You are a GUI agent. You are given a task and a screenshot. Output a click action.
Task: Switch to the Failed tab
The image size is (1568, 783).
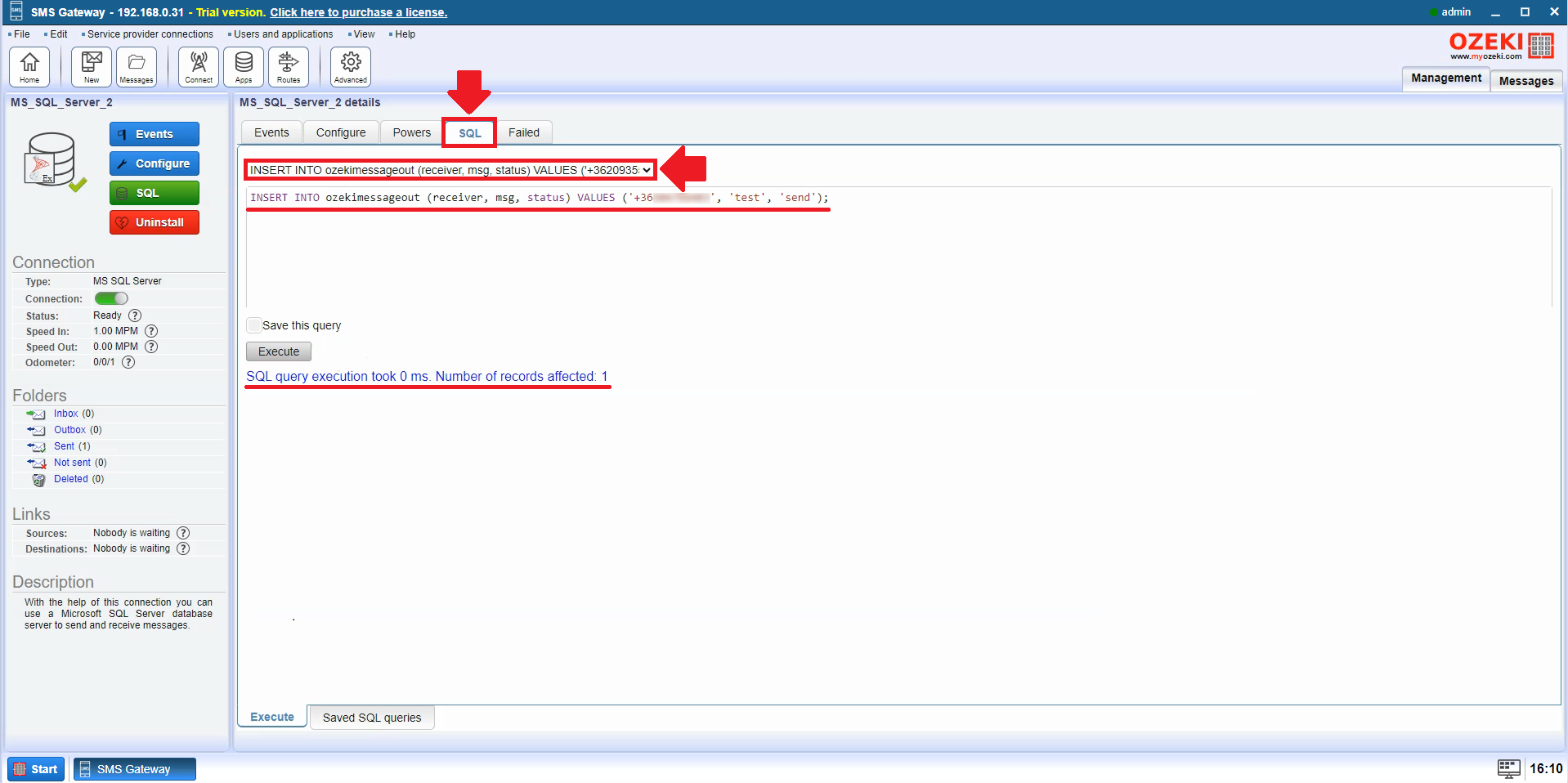(x=524, y=132)
